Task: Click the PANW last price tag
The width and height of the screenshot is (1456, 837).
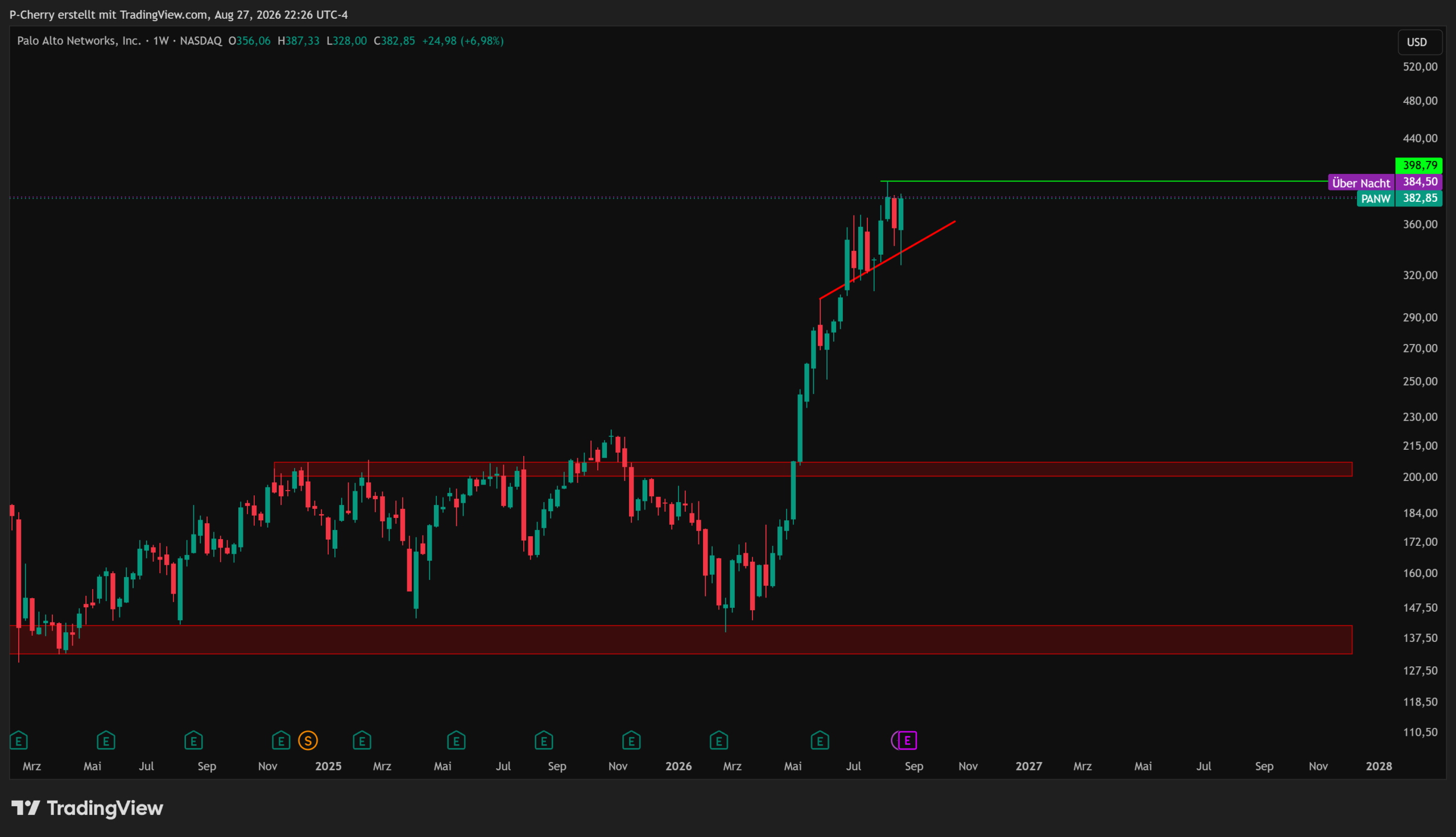Action: pyautogui.click(x=1376, y=199)
